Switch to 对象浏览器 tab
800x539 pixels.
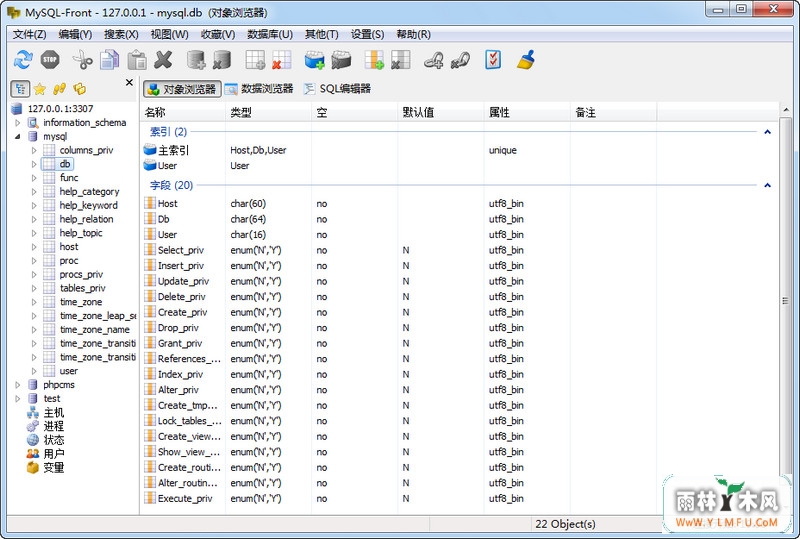pos(182,89)
